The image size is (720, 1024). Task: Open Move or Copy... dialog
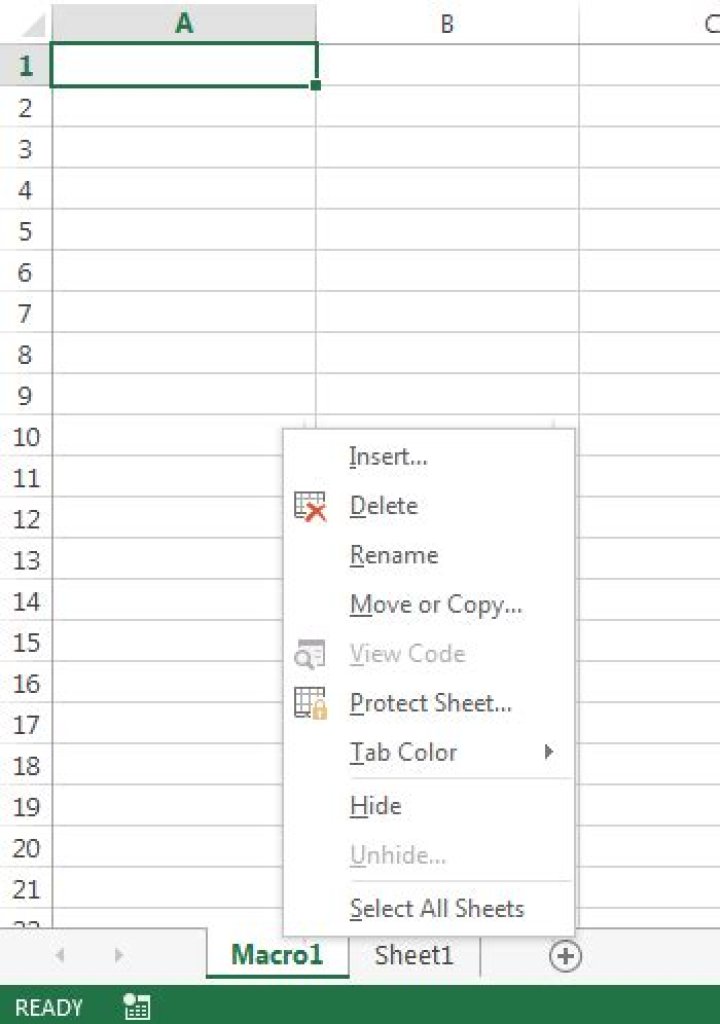[436, 605]
